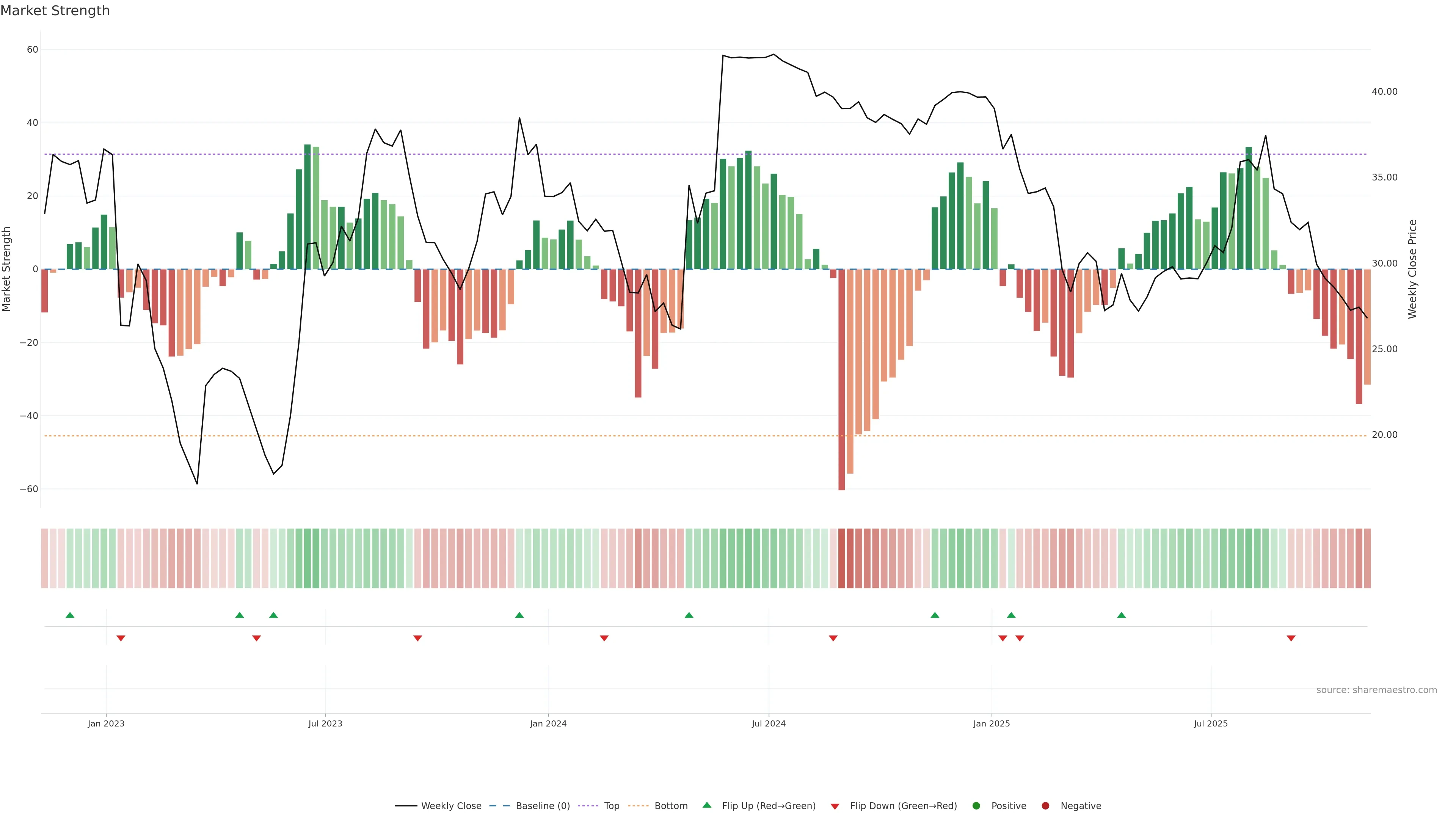
Task: Click the 40.00 right-axis price label
Action: (1384, 91)
